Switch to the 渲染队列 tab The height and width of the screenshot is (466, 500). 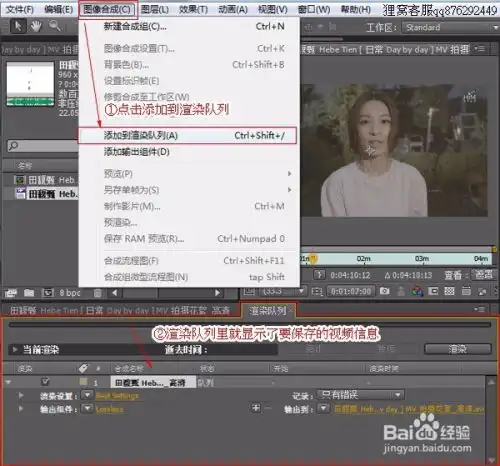[268, 311]
